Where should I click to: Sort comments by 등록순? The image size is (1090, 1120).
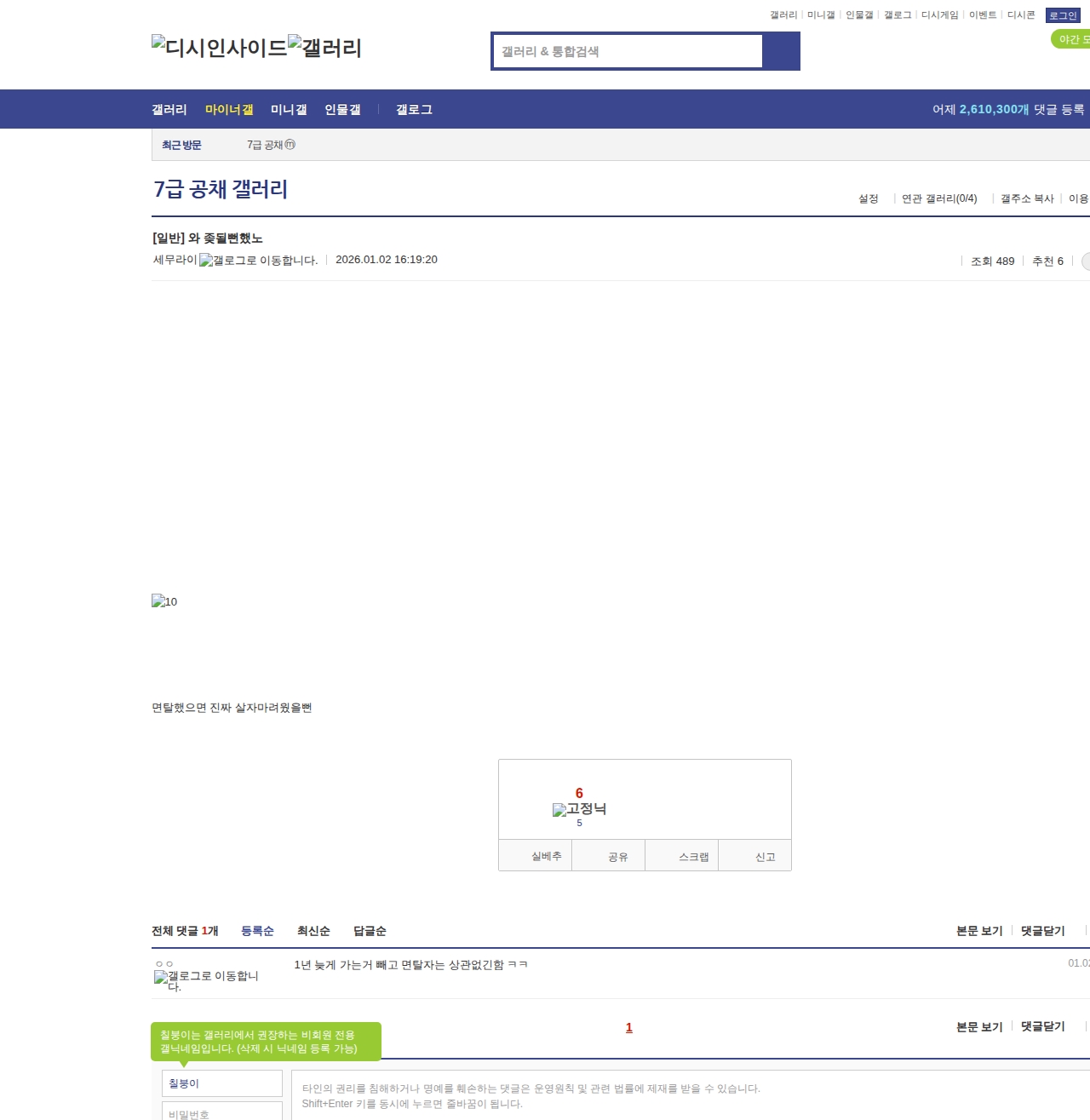point(257,931)
